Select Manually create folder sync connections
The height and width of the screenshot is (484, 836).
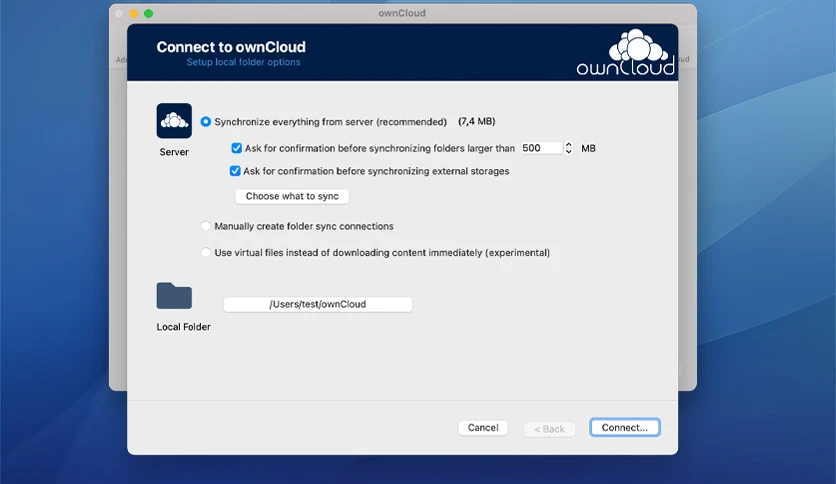coord(205,226)
